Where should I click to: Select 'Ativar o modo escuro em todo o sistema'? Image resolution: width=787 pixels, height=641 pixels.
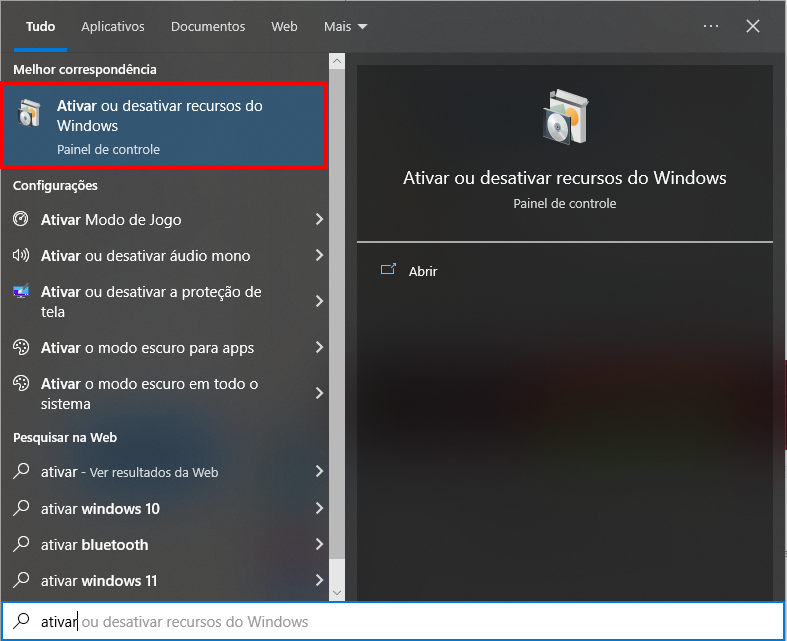click(165, 393)
